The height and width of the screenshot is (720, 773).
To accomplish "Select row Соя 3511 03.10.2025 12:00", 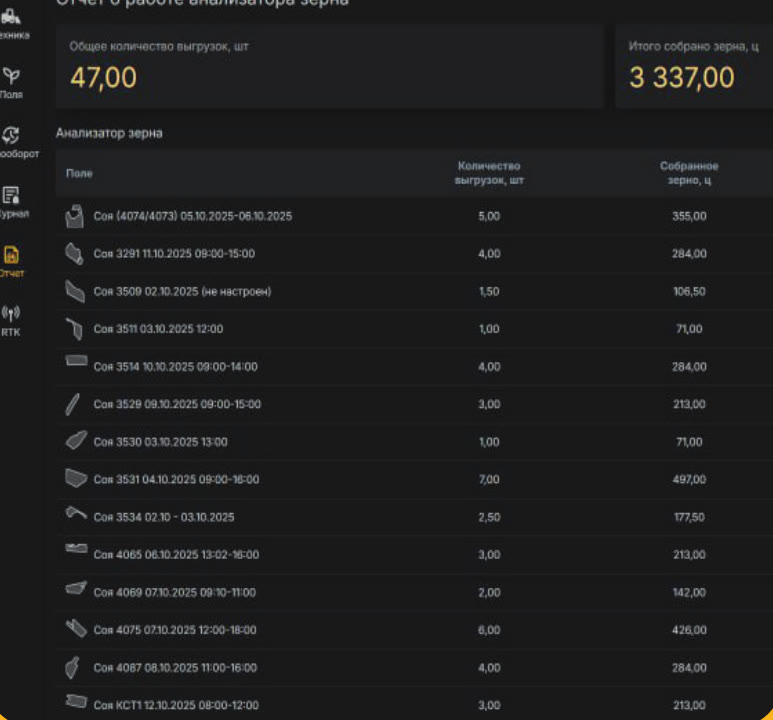I will [414, 329].
